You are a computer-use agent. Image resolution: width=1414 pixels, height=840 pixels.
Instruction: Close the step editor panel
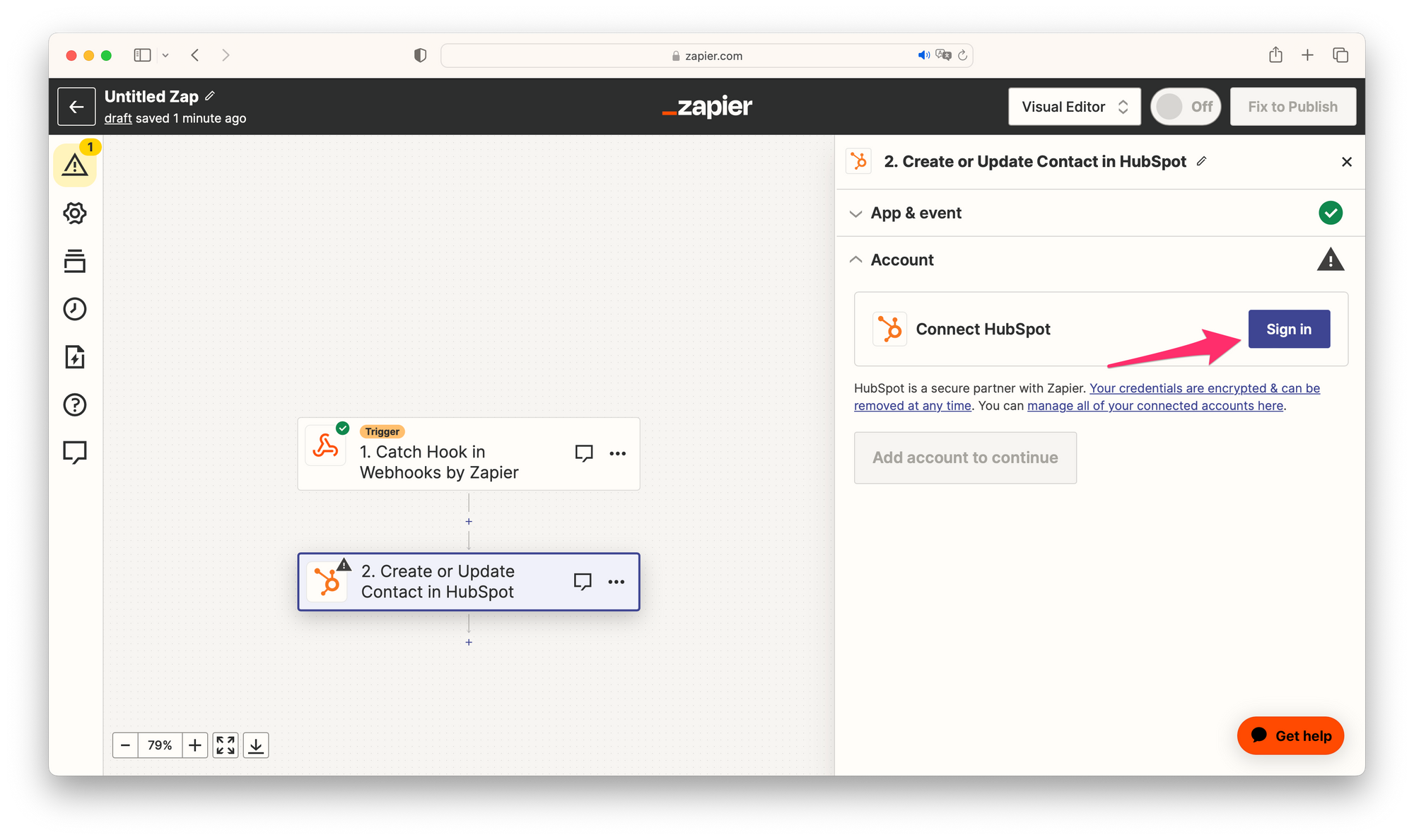[1347, 162]
